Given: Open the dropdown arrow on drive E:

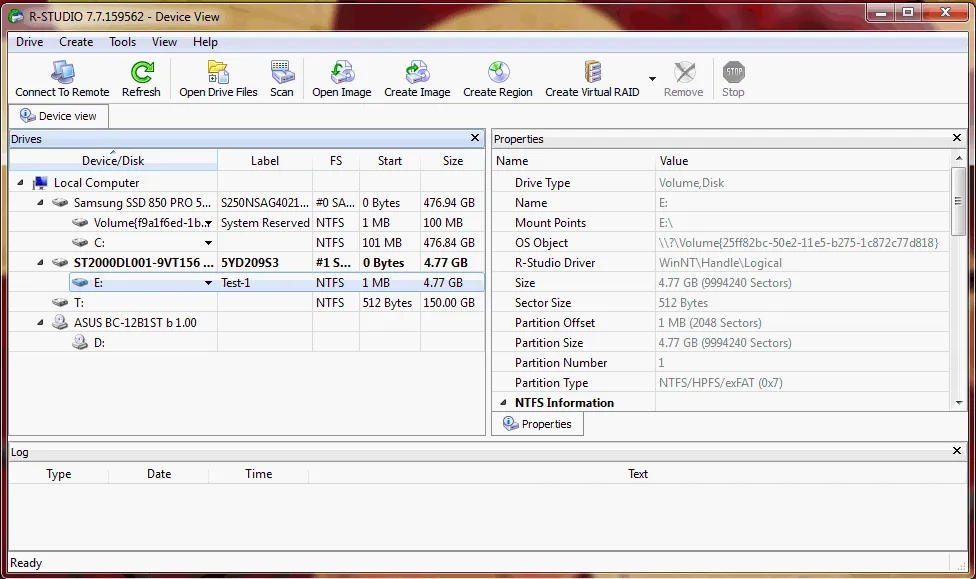Looking at the screenshot, I should (208, 283).
